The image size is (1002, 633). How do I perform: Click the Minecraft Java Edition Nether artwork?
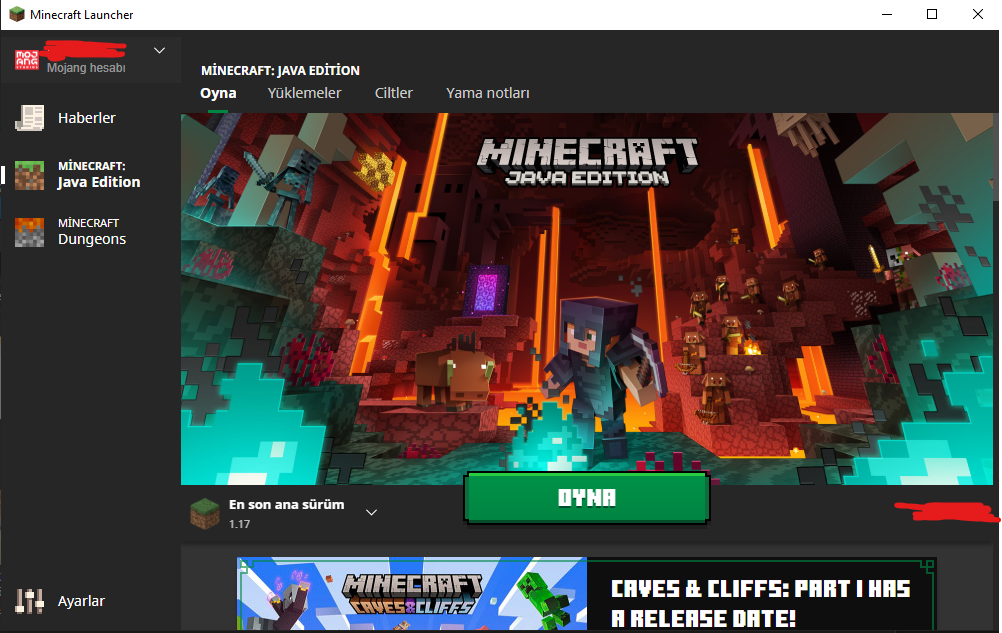[x=587, y=299]
